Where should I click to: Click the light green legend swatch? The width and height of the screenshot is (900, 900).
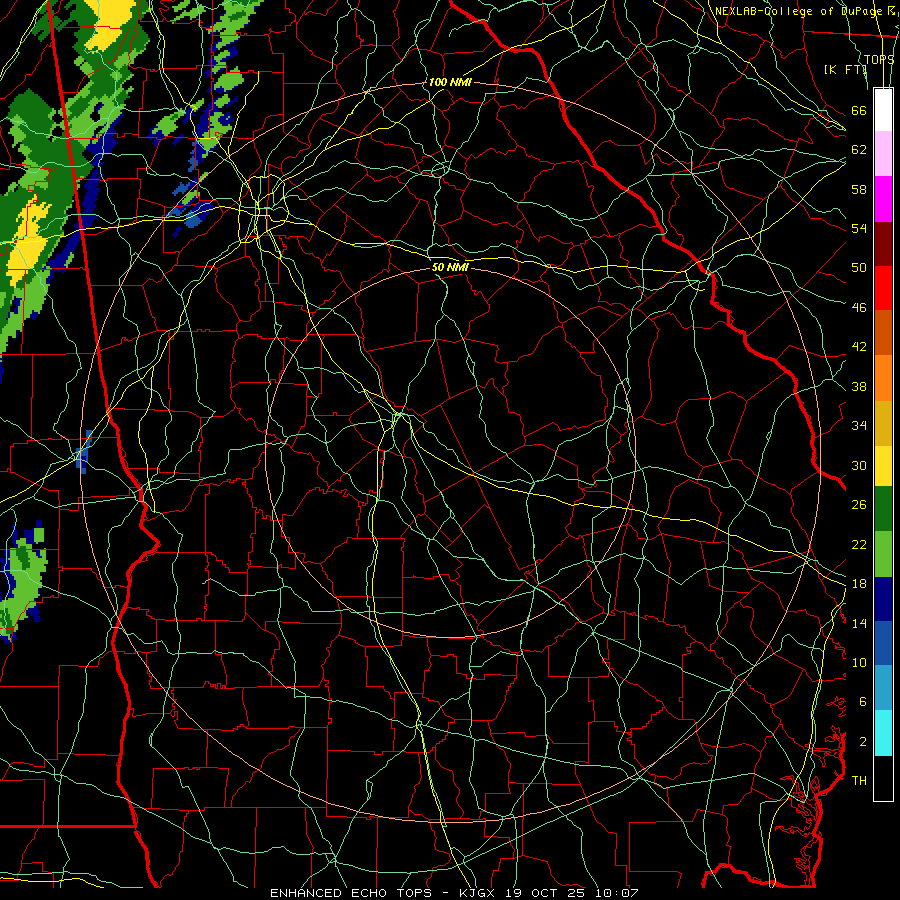click(x=883, y=554)
